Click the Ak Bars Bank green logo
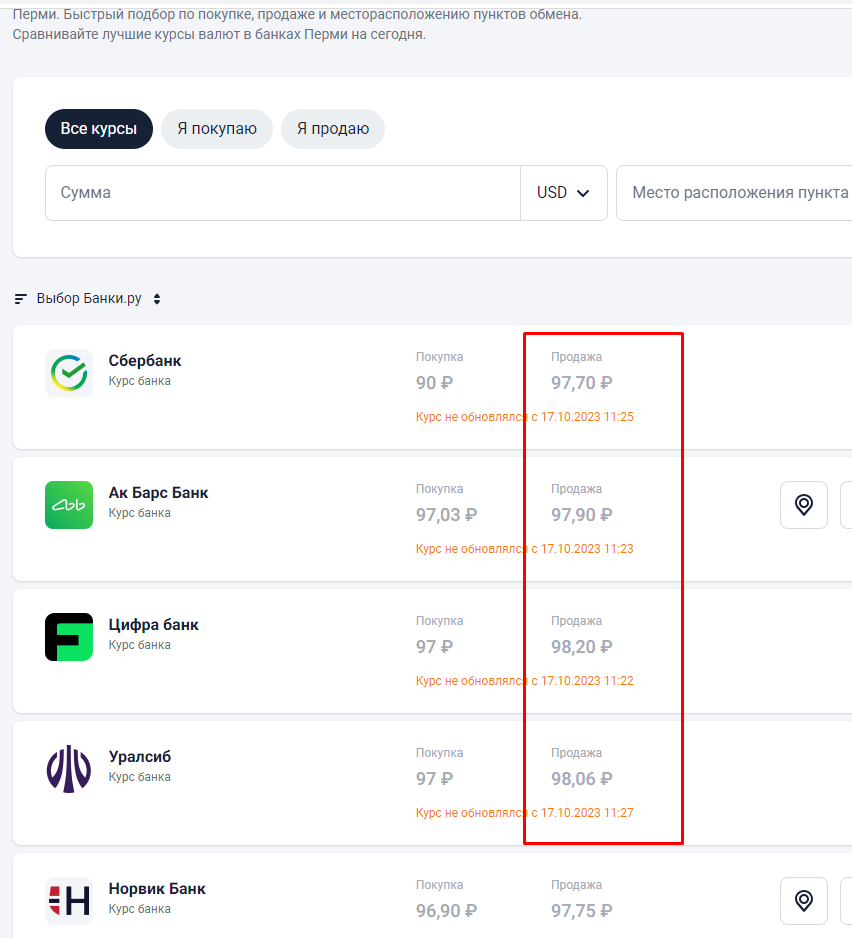This screenshot has height=938, width=852. click(x=69, y=505)
